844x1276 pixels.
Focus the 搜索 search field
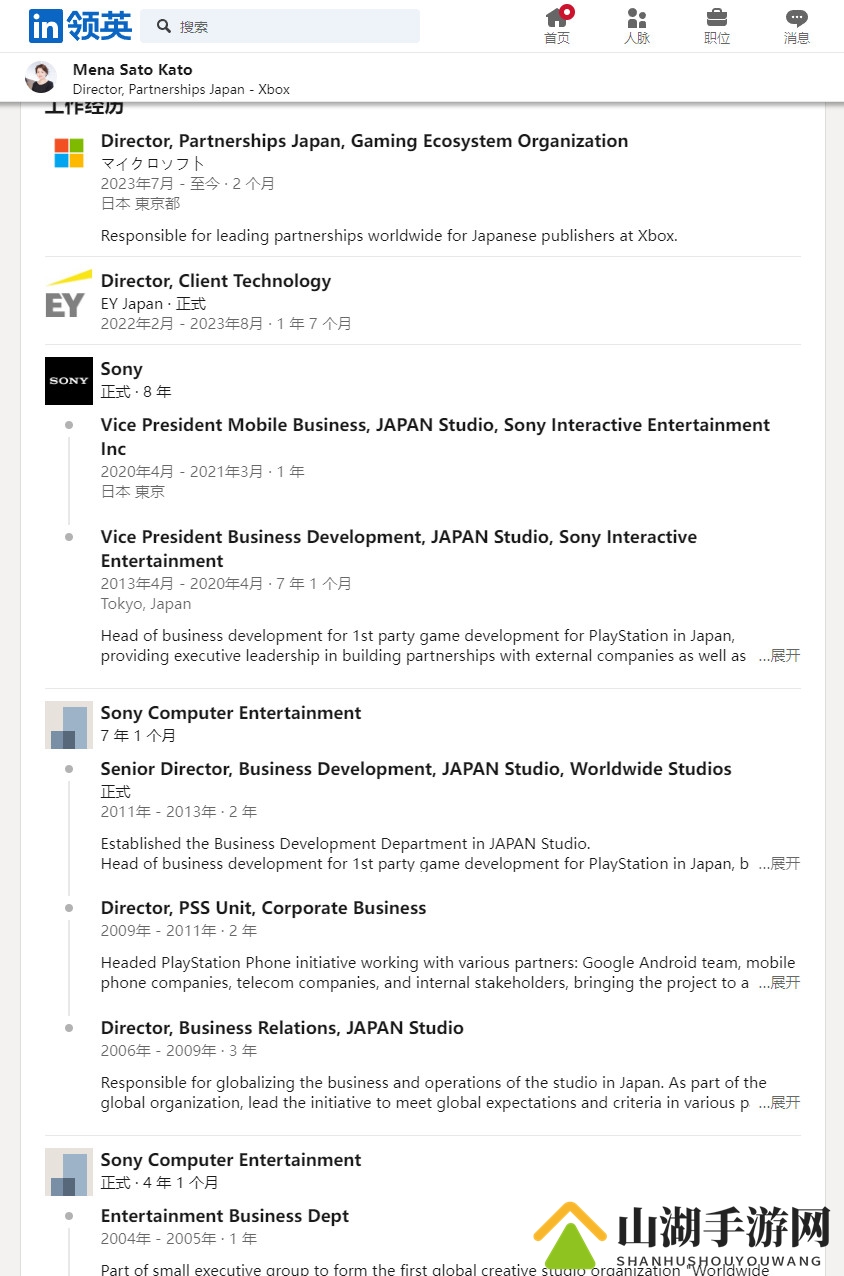pos(280,26)
